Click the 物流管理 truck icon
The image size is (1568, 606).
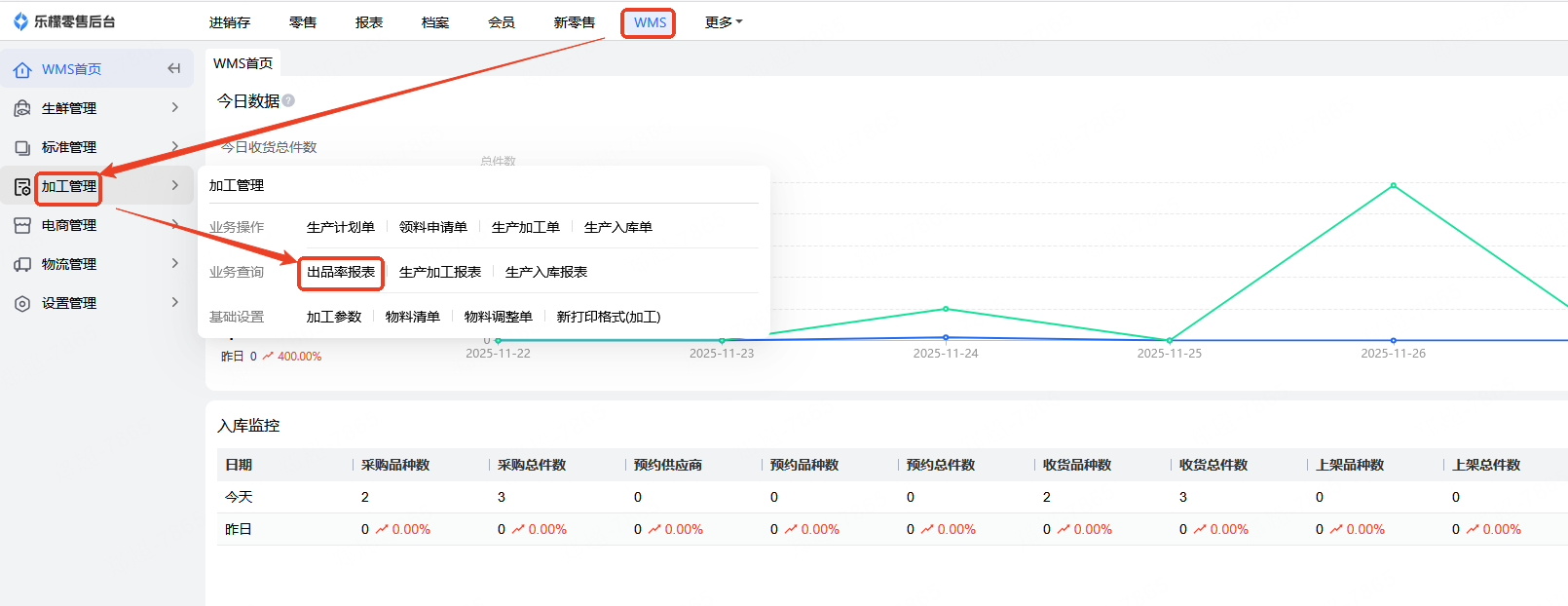point(22,264)
